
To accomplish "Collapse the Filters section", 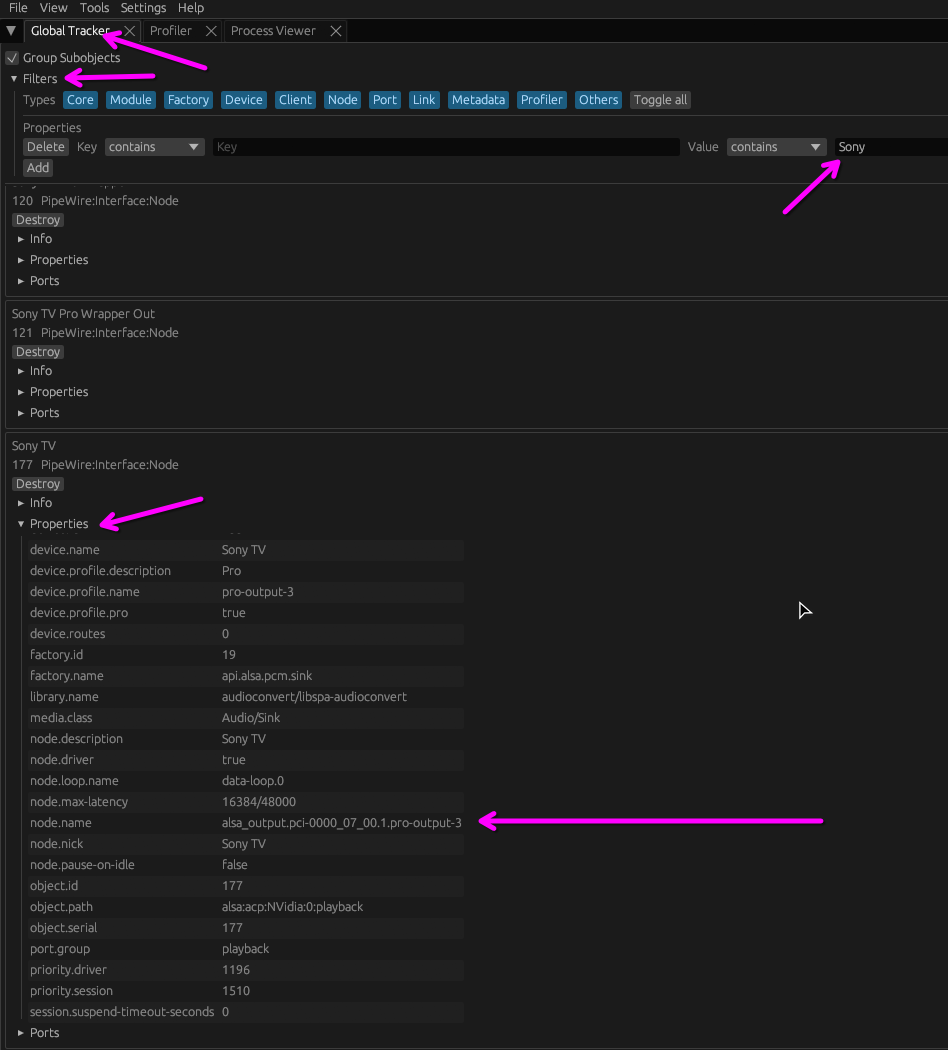I will pyautogui.click(x=14, y=79).
